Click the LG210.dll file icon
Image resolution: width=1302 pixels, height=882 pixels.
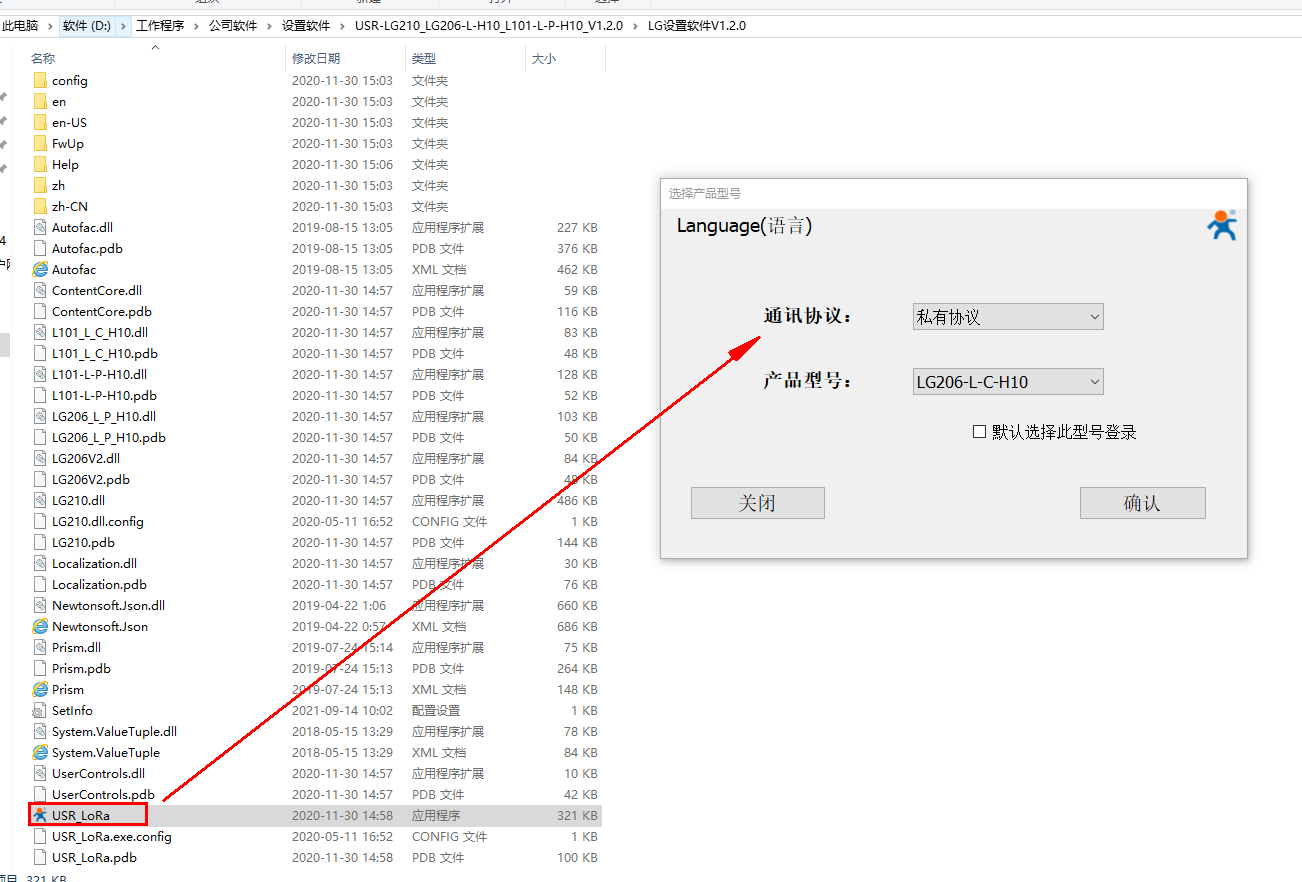click(40, 500)
